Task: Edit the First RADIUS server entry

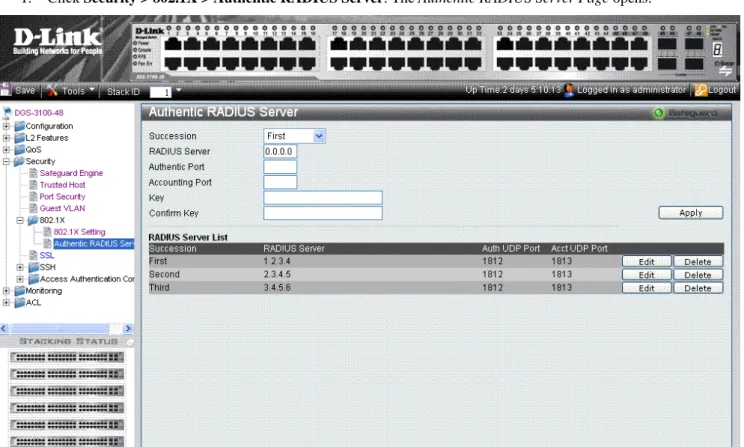Action: pos(646,261)
